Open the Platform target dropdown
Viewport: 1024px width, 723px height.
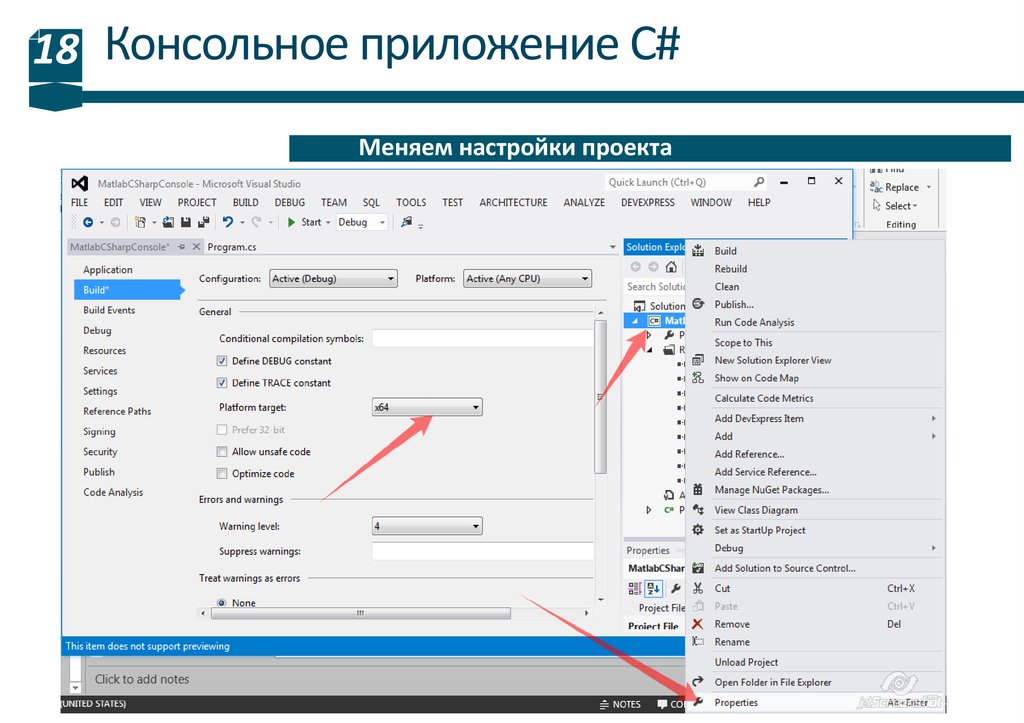coord(427,408)
